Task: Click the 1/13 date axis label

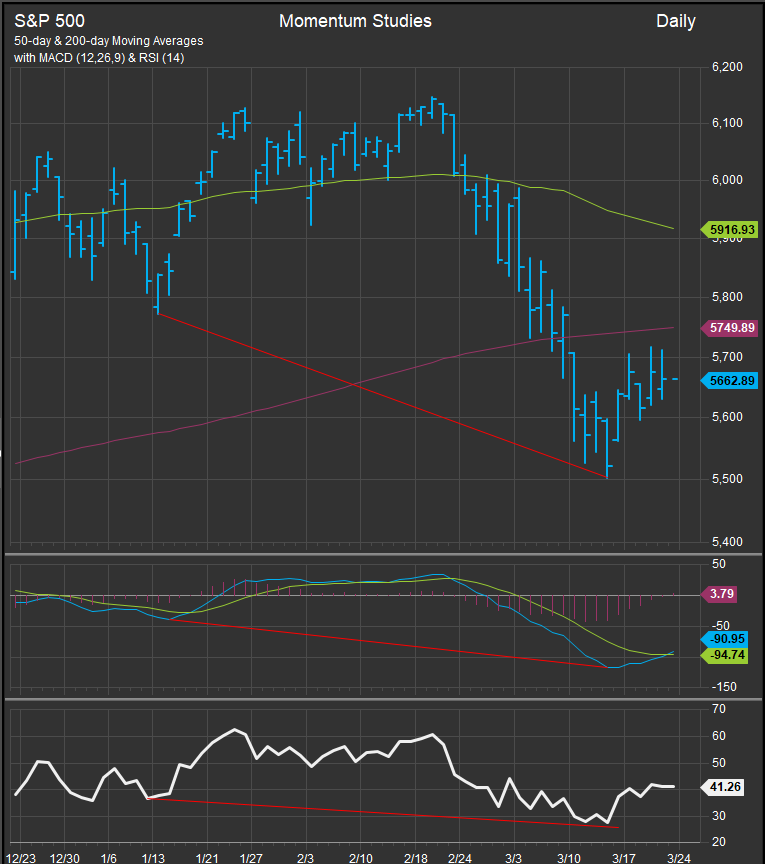Action: tap(153, 858)
